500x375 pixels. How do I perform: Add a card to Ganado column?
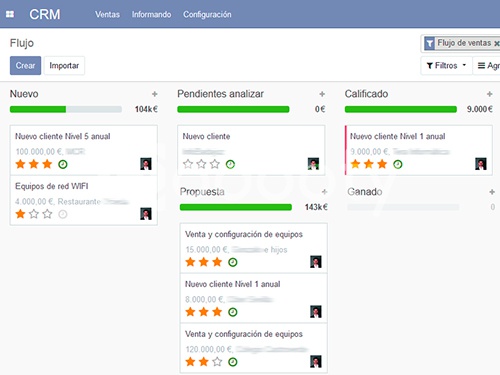(x=492, y=192)
